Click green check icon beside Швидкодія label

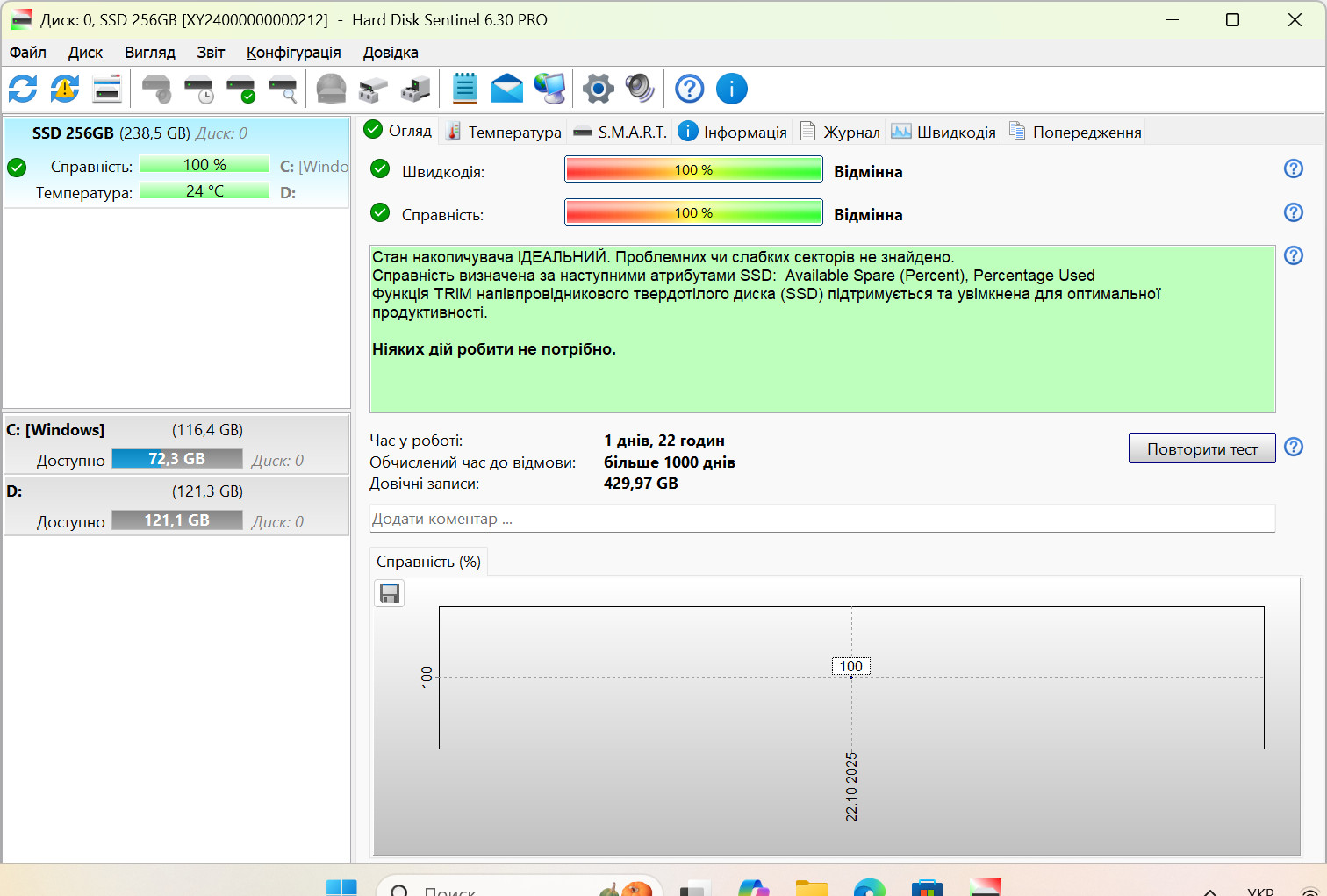pyautogui.click(x=380, y=168)
